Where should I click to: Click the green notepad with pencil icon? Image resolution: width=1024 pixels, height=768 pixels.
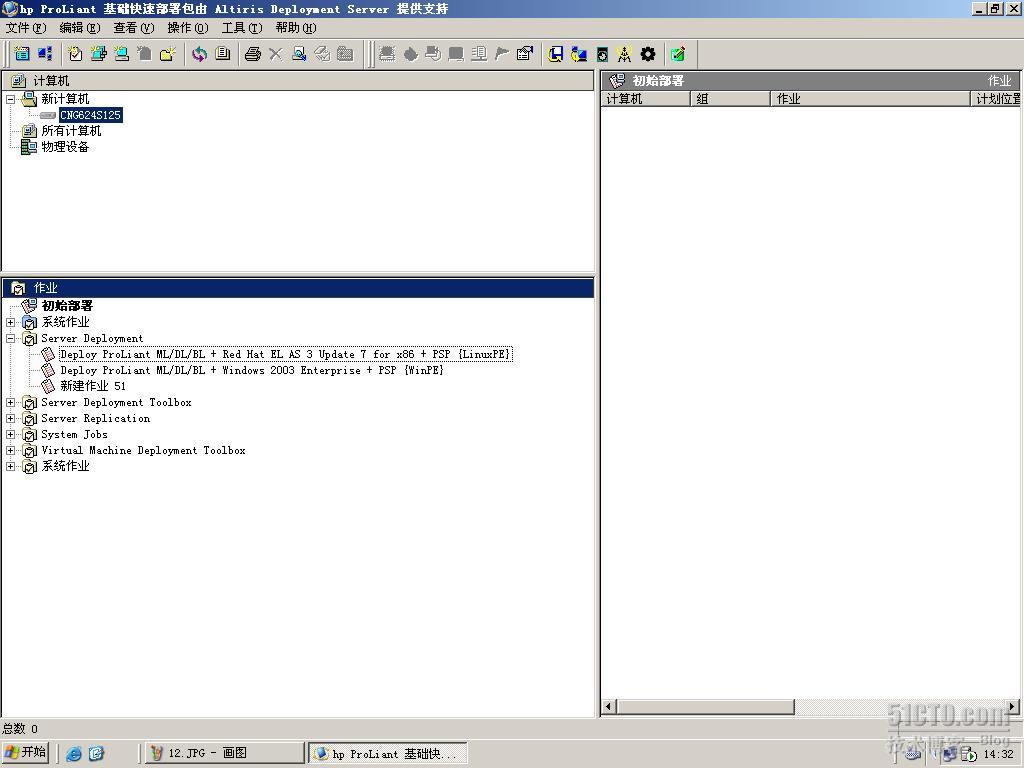(x=678, y=54)
